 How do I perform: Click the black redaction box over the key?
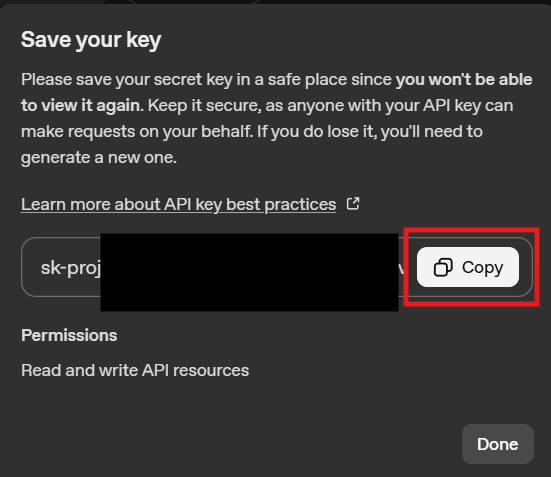tap(249, 272)
